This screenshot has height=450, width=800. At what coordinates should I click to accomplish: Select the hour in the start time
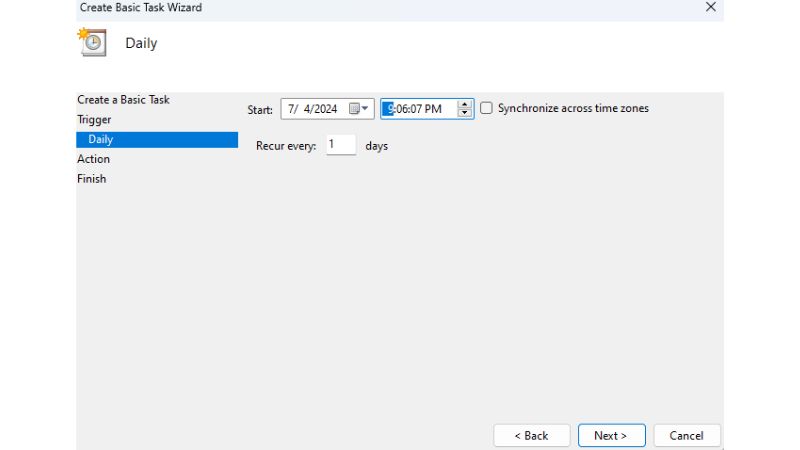(390, 109)
